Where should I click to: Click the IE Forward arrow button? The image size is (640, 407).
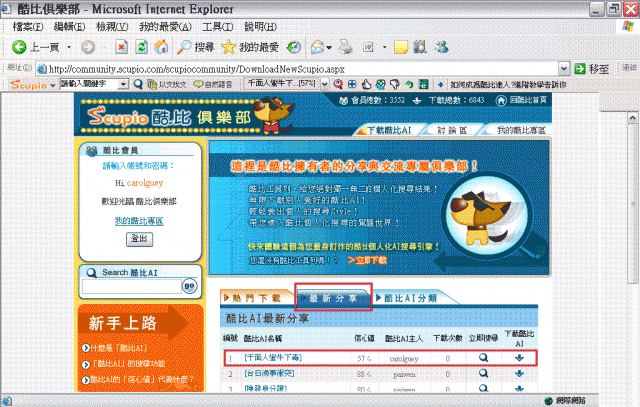point(88,47)
